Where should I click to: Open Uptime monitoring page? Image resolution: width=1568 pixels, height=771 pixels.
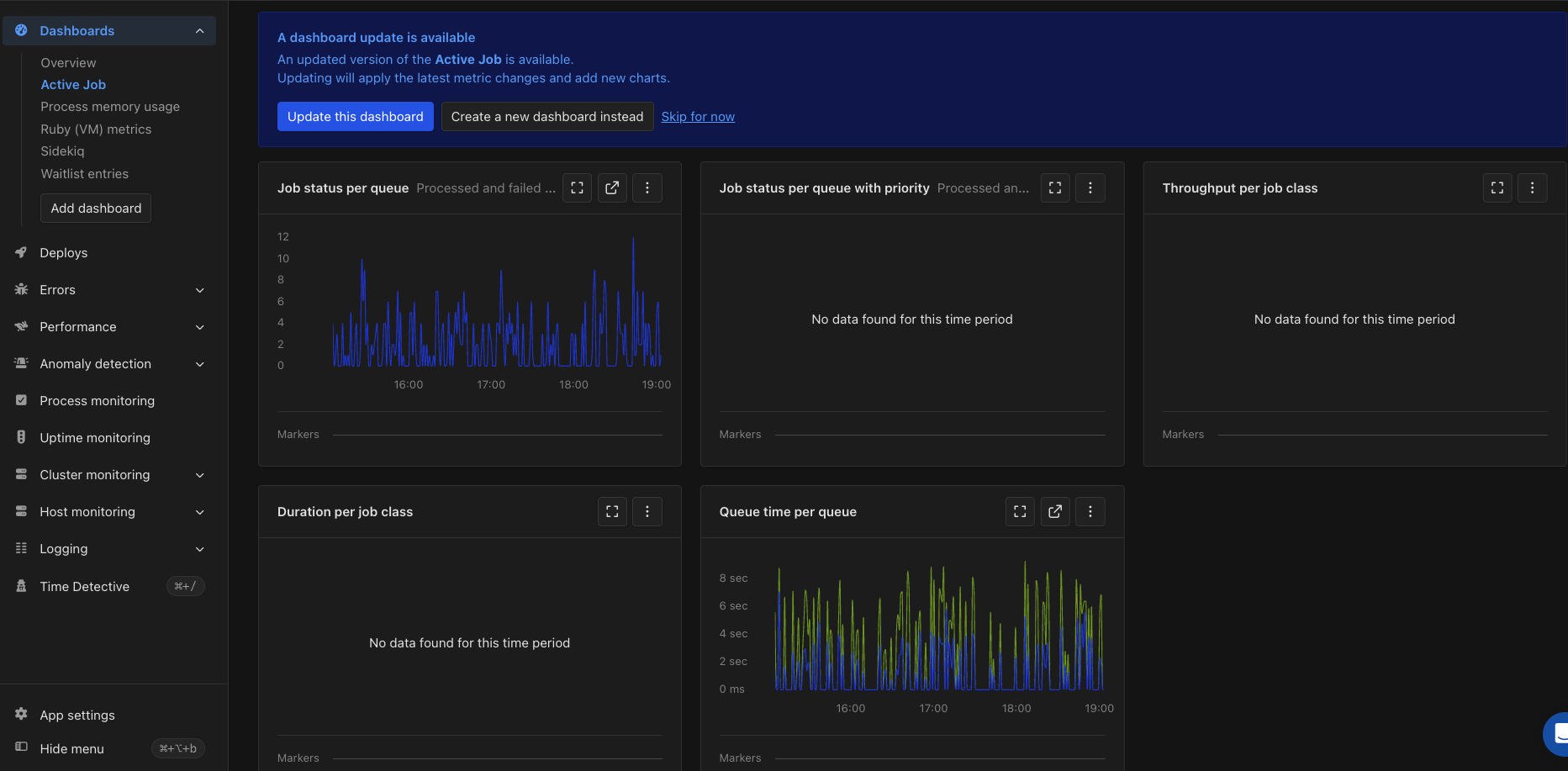click(95, 437)
